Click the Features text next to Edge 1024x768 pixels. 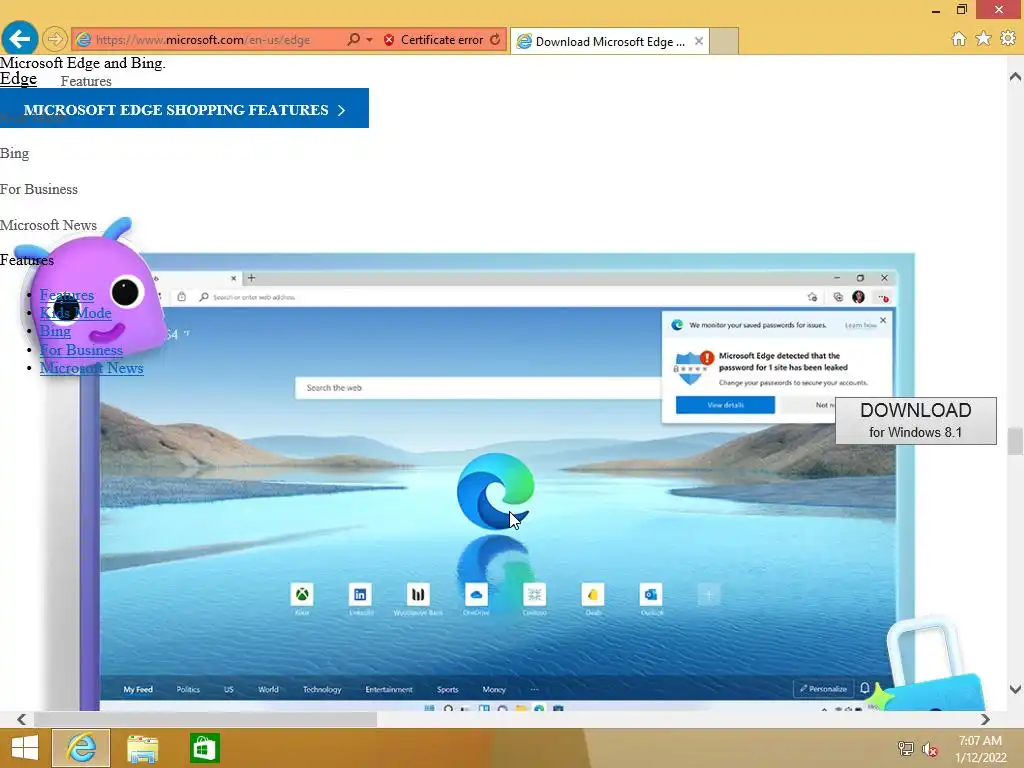tap(86, 81)
